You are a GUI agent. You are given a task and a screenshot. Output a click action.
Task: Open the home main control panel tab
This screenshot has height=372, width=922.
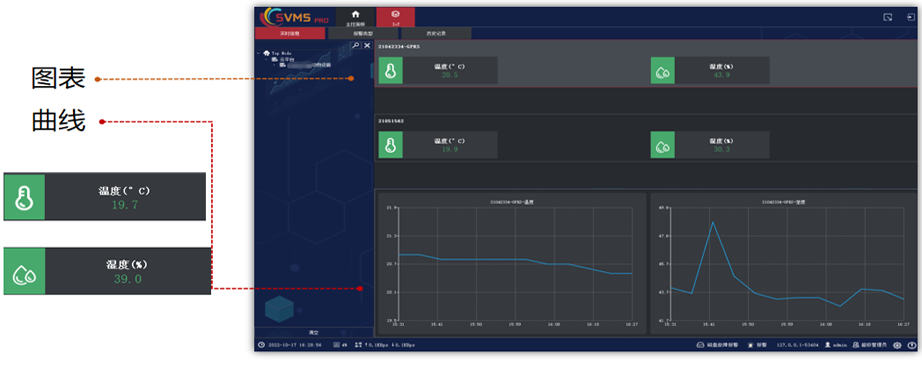[x=355, y=17]
